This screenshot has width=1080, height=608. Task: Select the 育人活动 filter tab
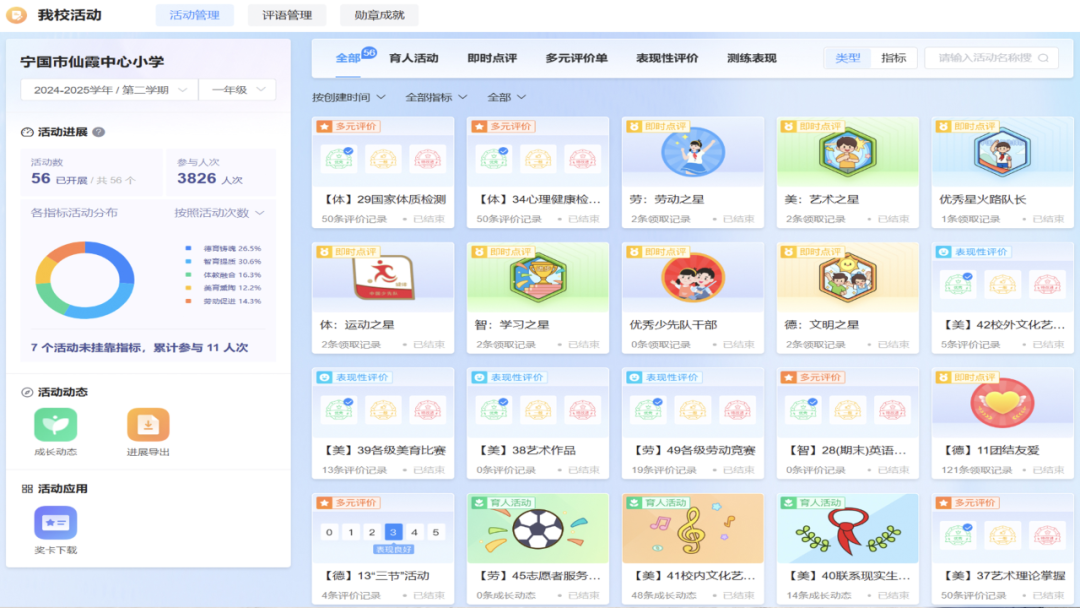click(x=413, y=58)
